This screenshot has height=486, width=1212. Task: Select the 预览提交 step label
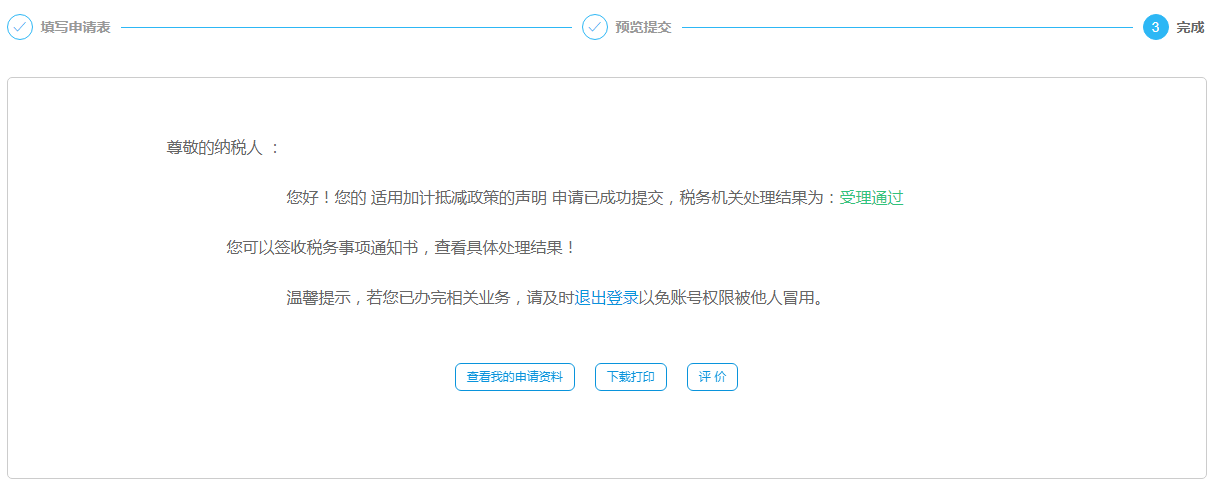pos(643,28)
